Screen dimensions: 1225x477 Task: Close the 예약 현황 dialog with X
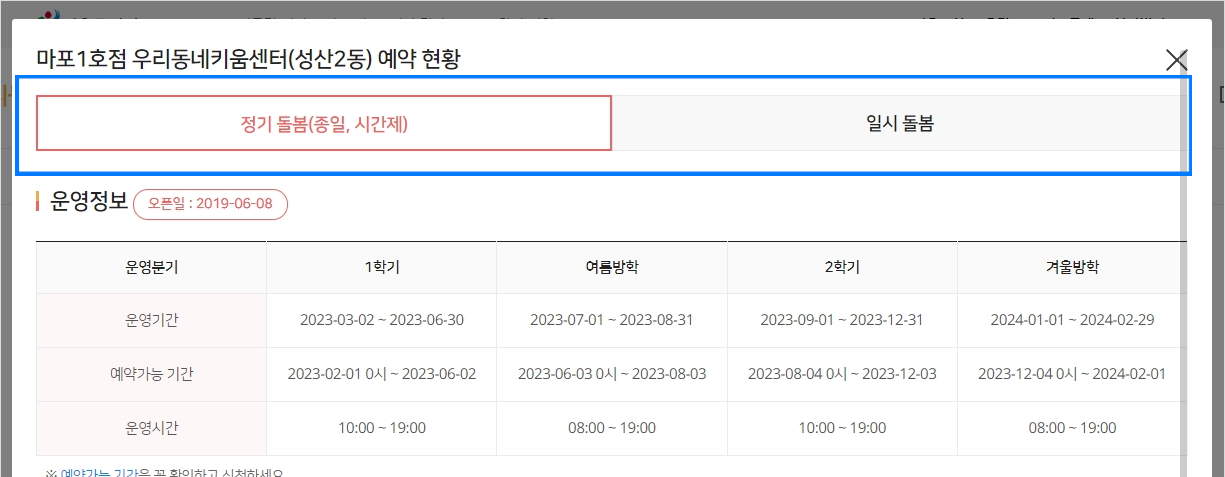(x=1177, y=60)
